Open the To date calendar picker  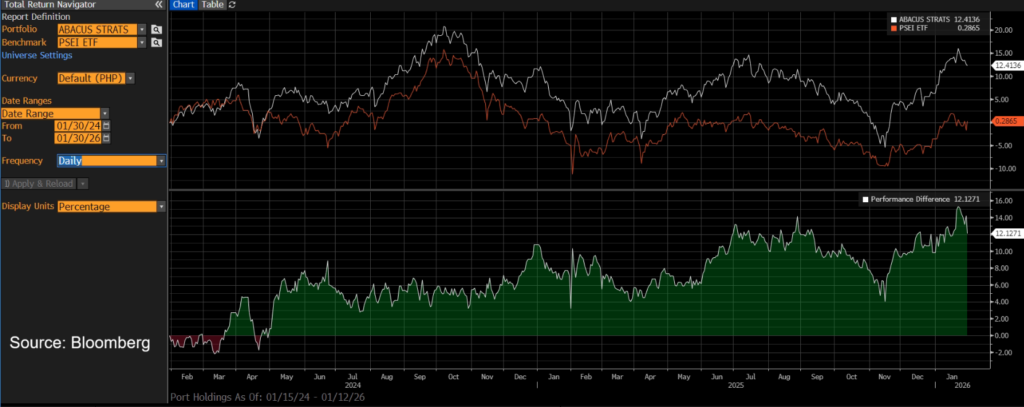coord(106,138)
